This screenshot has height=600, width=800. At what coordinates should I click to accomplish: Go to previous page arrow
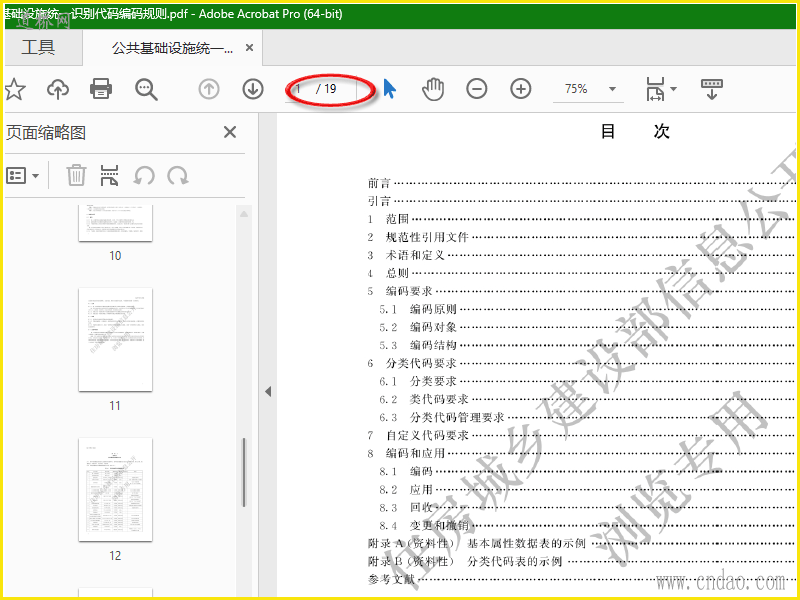(209, 89)
